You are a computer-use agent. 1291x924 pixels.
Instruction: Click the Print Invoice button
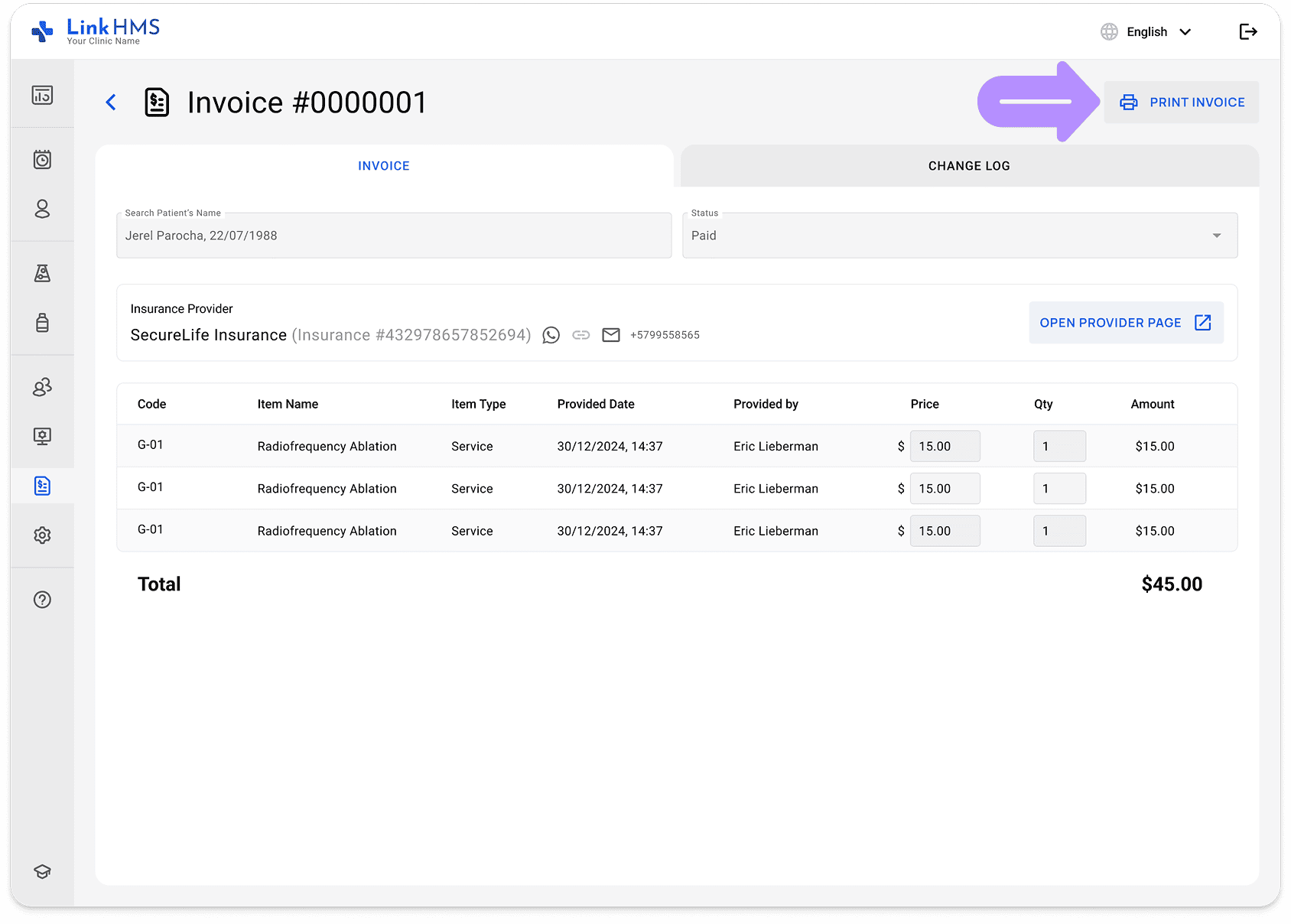coord(1181,102)
